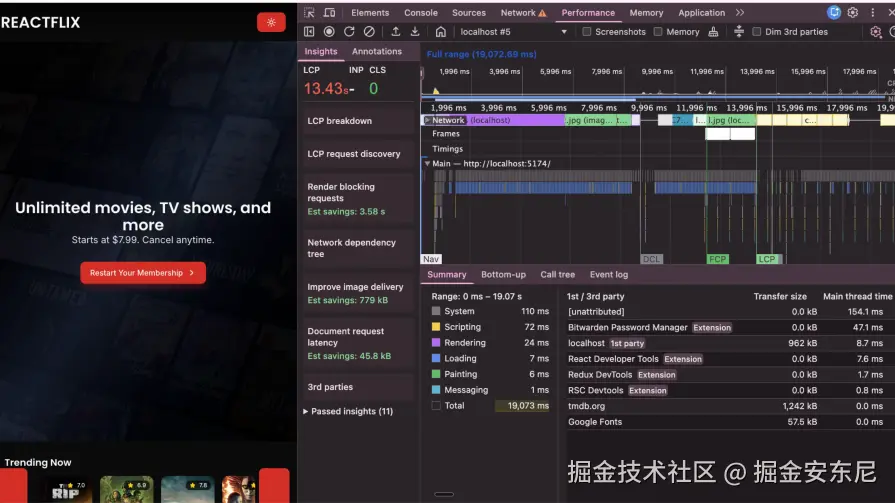Upload a saved profile with the upload icon
The height and width of the screenshot is (503, 895).
click(x=396, y=32)
